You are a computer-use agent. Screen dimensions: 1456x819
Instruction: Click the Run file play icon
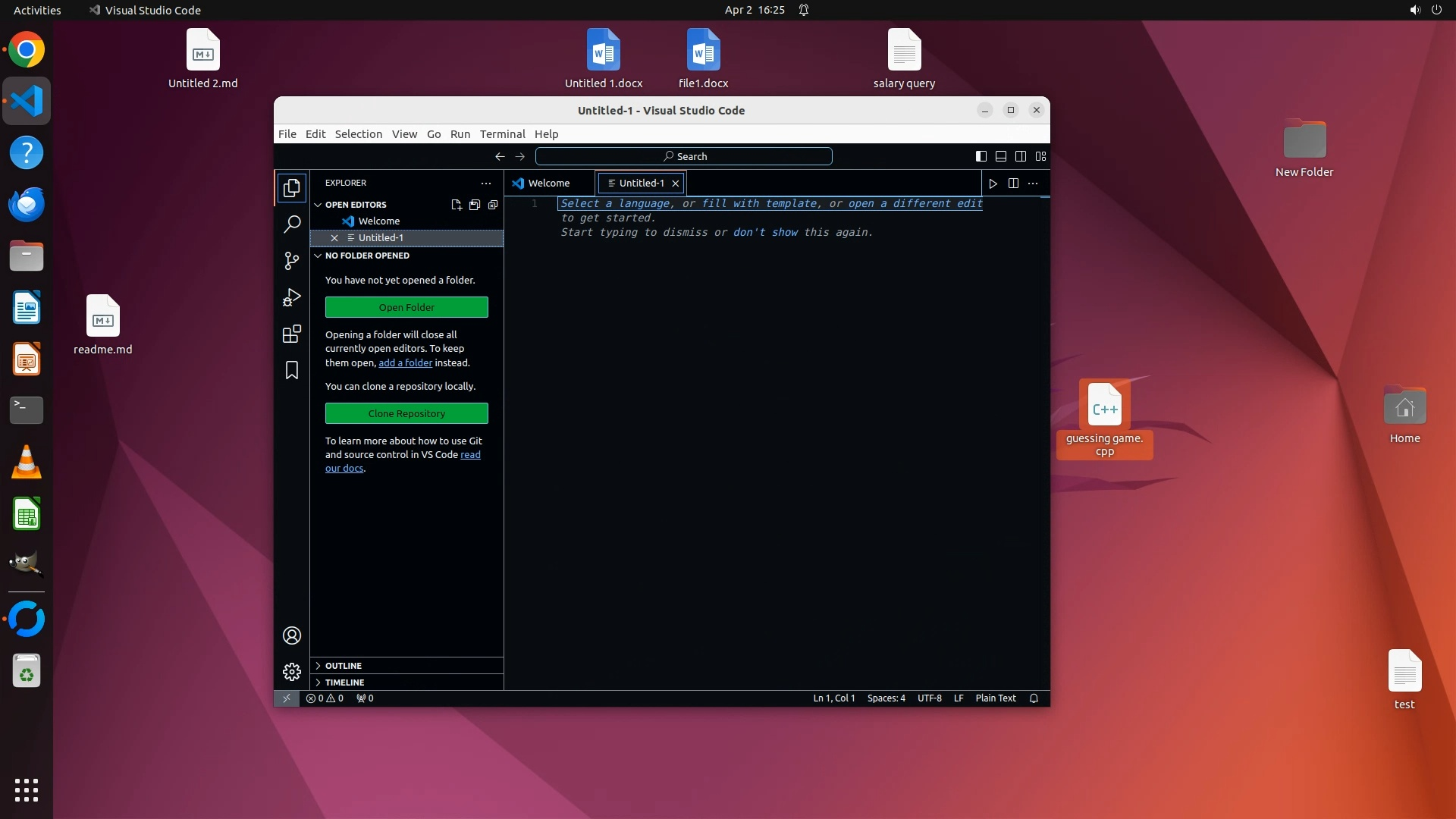[993, 184]
